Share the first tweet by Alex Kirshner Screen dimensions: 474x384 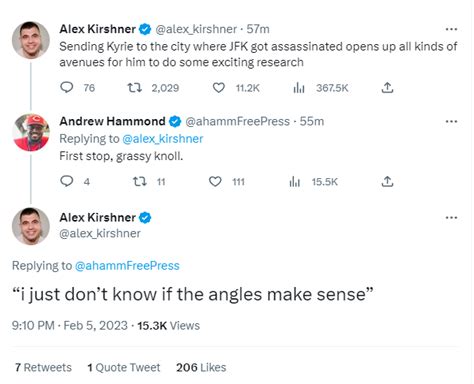click(x=387, y=88)
